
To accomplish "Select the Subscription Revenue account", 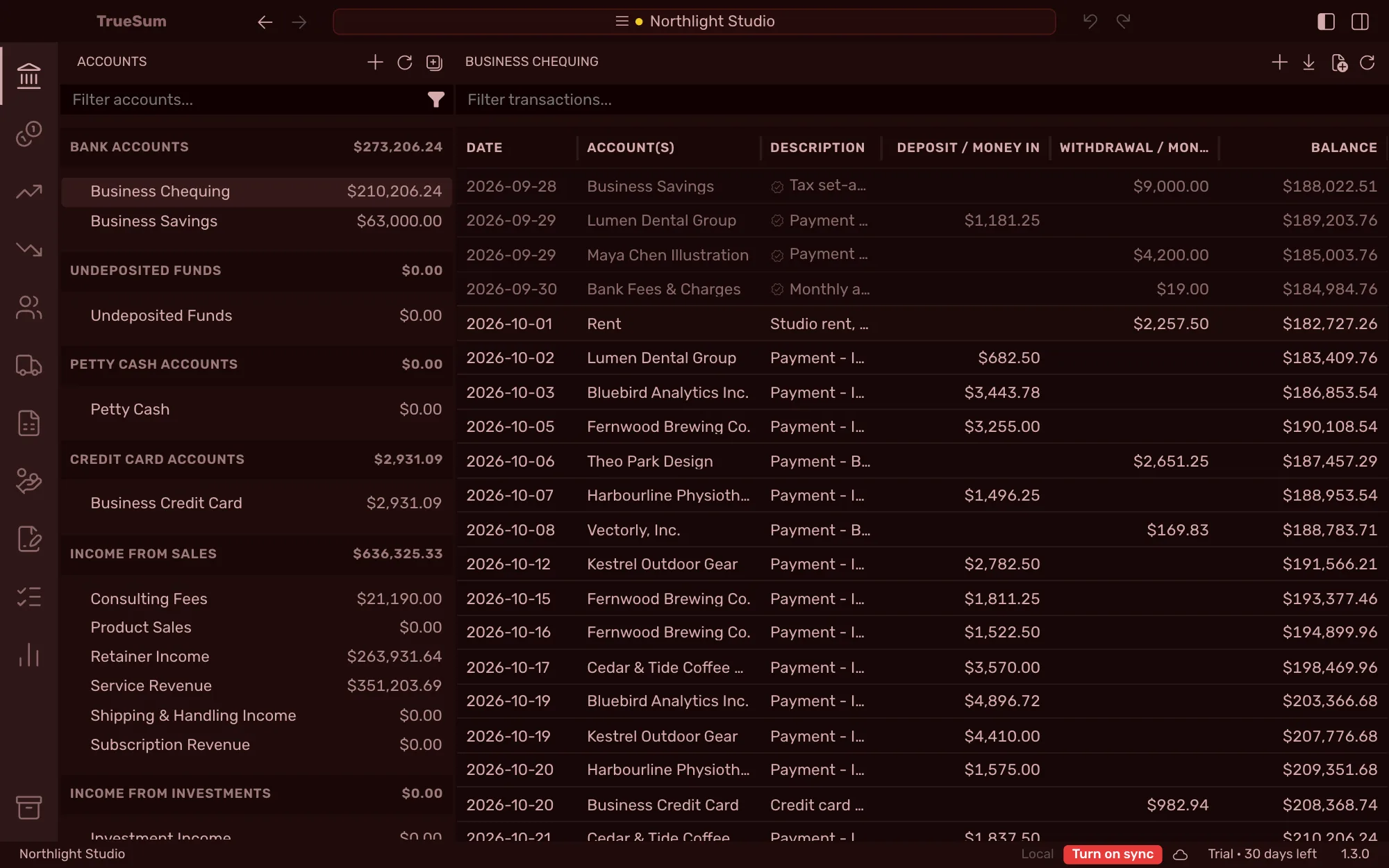I will (256, 745).
